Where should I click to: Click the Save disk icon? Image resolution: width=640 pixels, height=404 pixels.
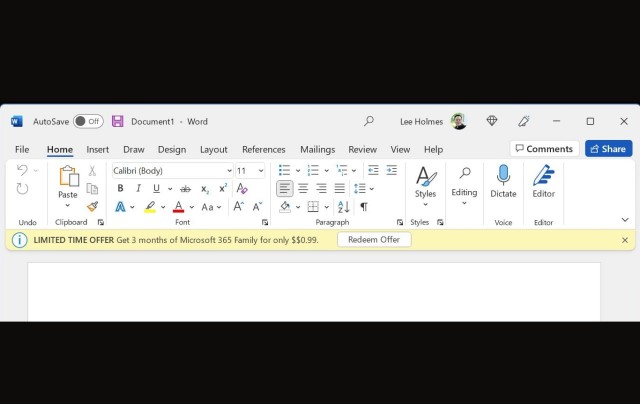pos(118,121)
